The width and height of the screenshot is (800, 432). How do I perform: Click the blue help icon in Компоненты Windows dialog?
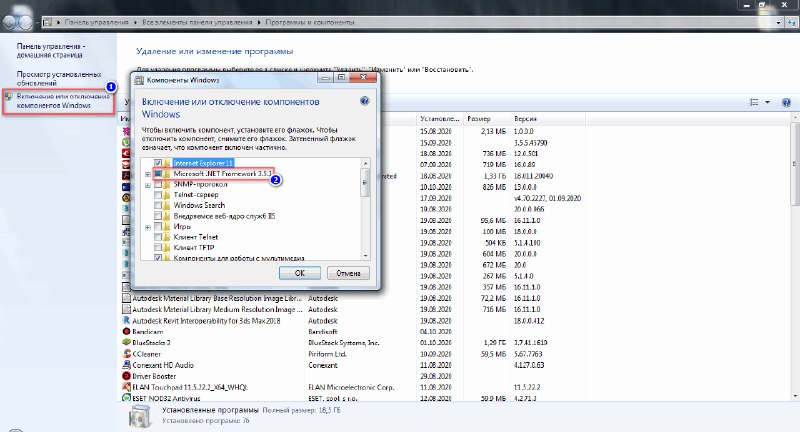coord(364,101)
